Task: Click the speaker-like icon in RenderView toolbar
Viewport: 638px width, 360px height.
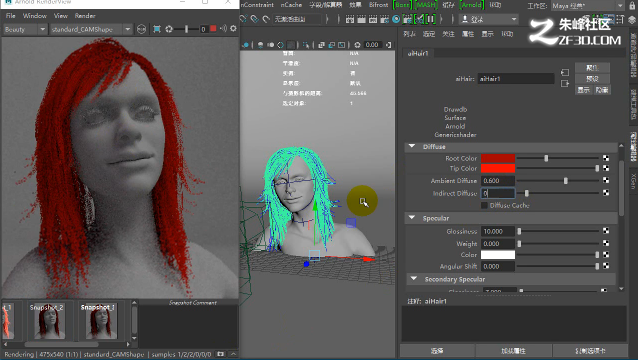Action: (223, 28)
